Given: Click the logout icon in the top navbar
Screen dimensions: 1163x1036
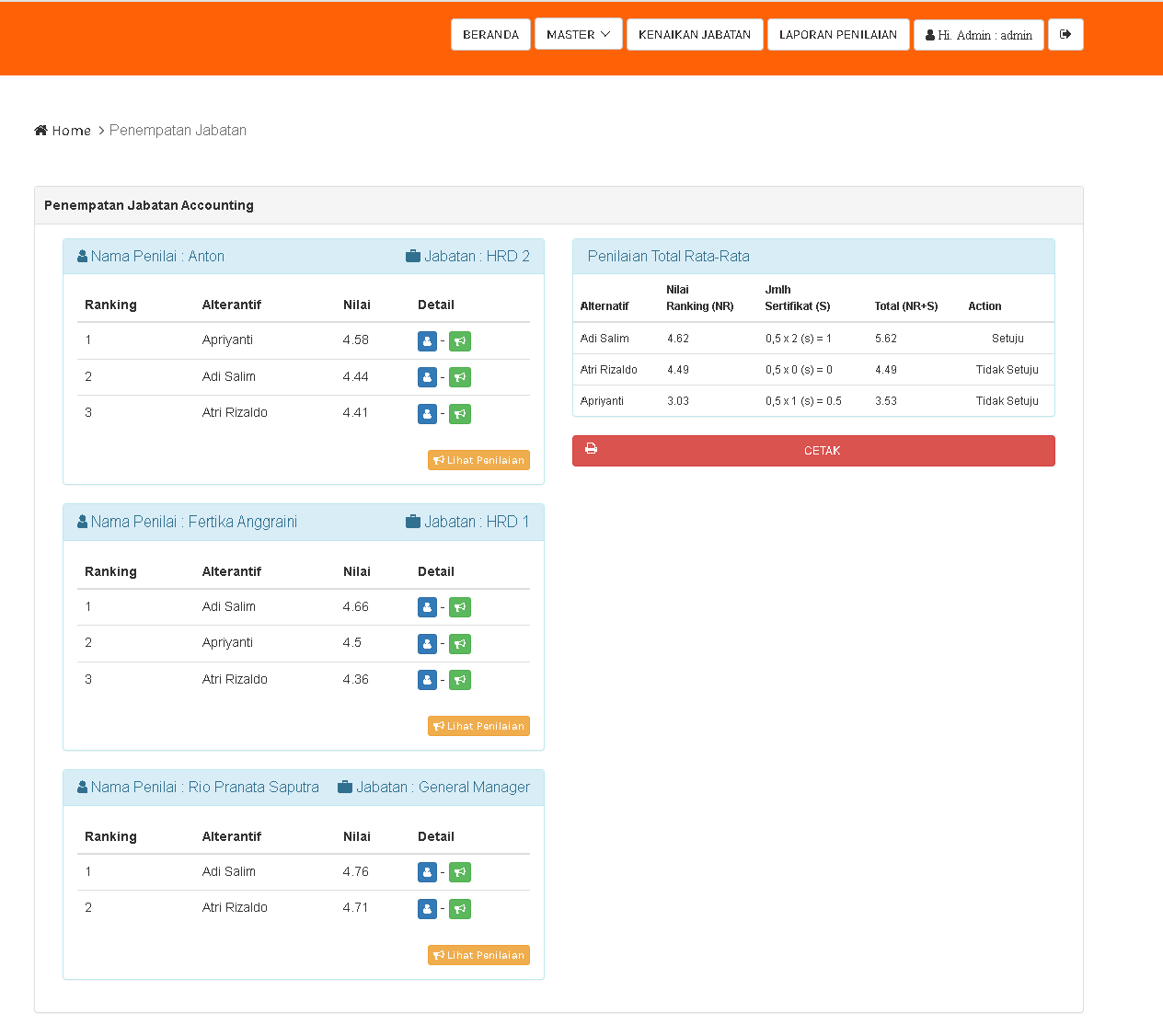Looking at the screenshot, I should [1065, 35].
